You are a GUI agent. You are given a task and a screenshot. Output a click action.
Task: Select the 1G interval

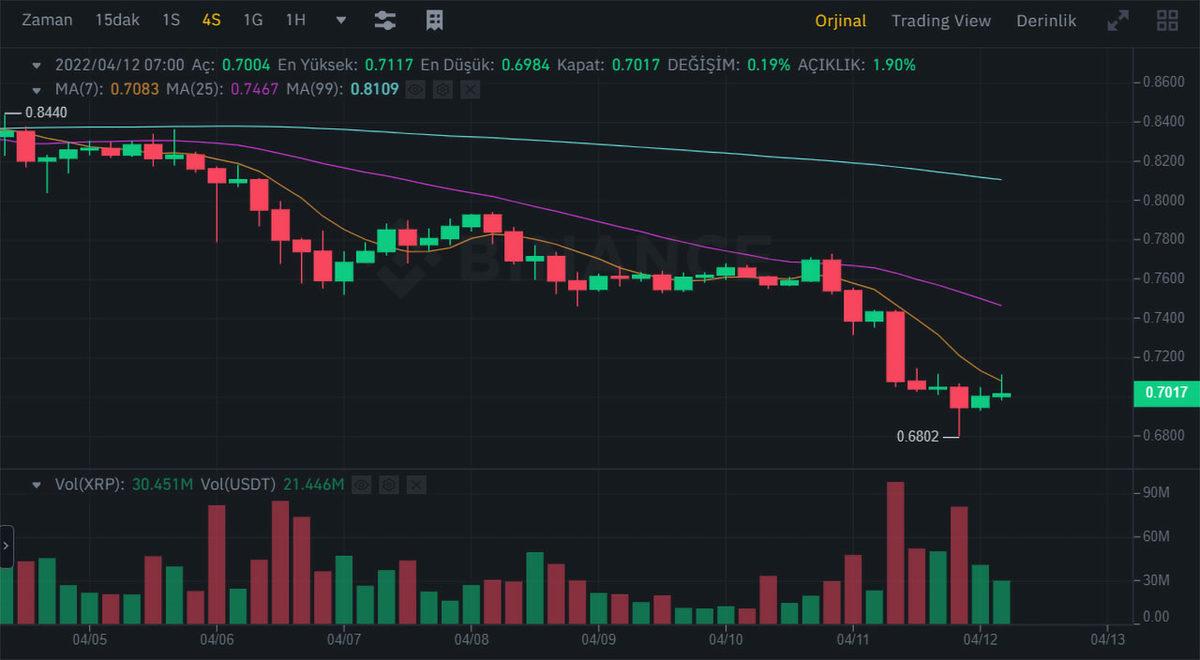click(253, 21)
